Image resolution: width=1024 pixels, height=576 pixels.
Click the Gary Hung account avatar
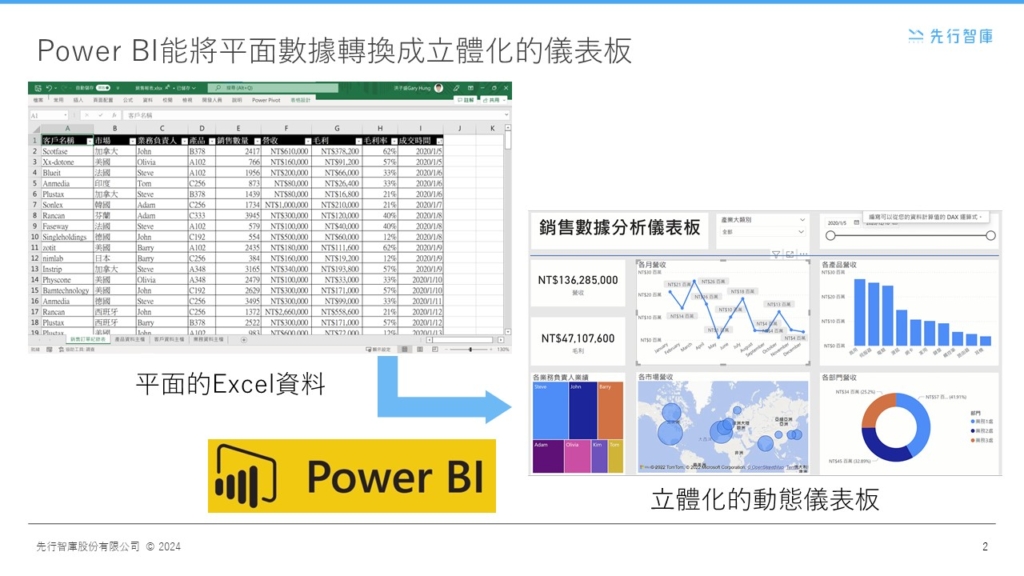coord(438,88)
